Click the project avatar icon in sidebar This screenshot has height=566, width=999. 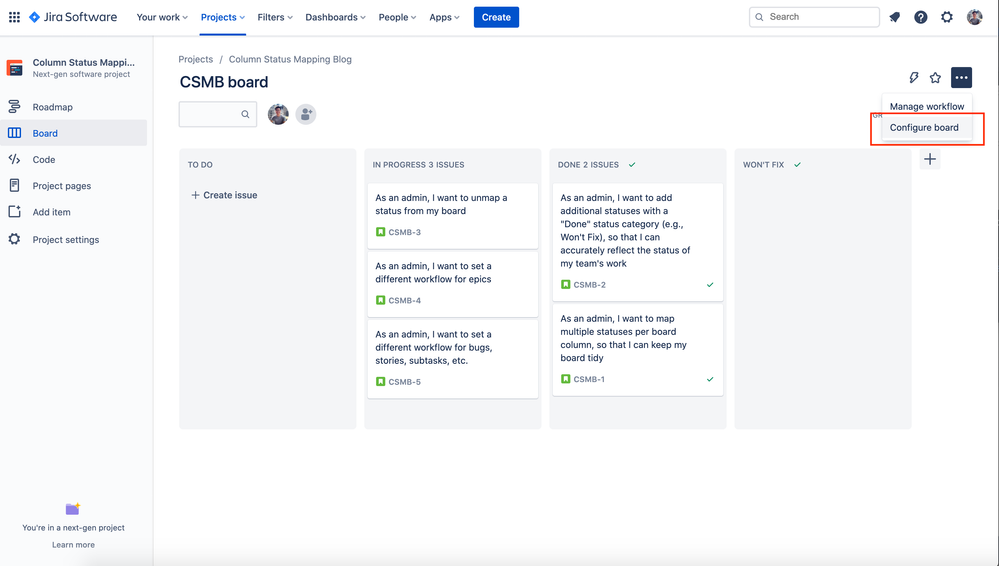(x=15, y=68)
